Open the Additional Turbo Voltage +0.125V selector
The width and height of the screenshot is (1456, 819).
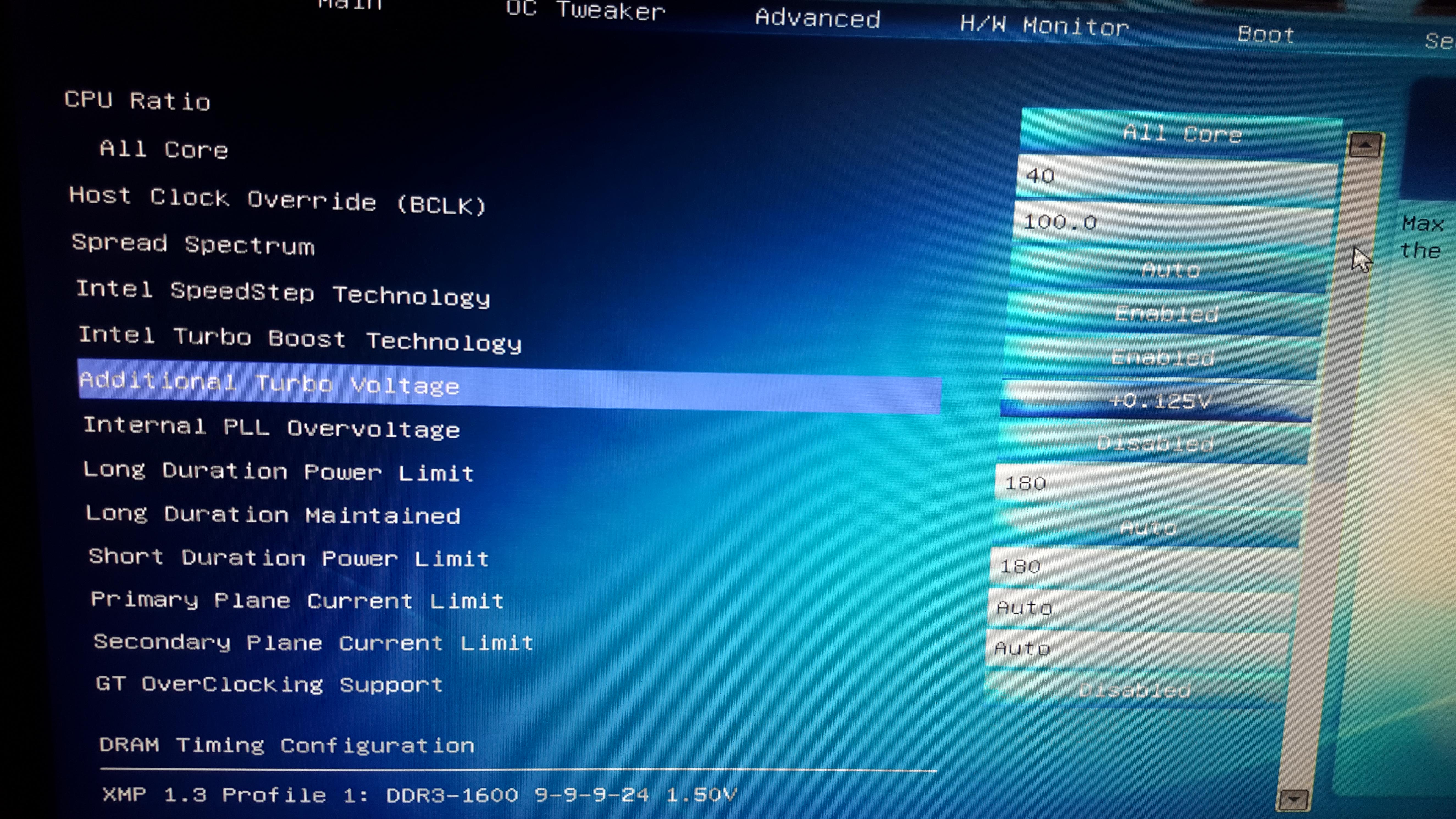(1159, 401)
